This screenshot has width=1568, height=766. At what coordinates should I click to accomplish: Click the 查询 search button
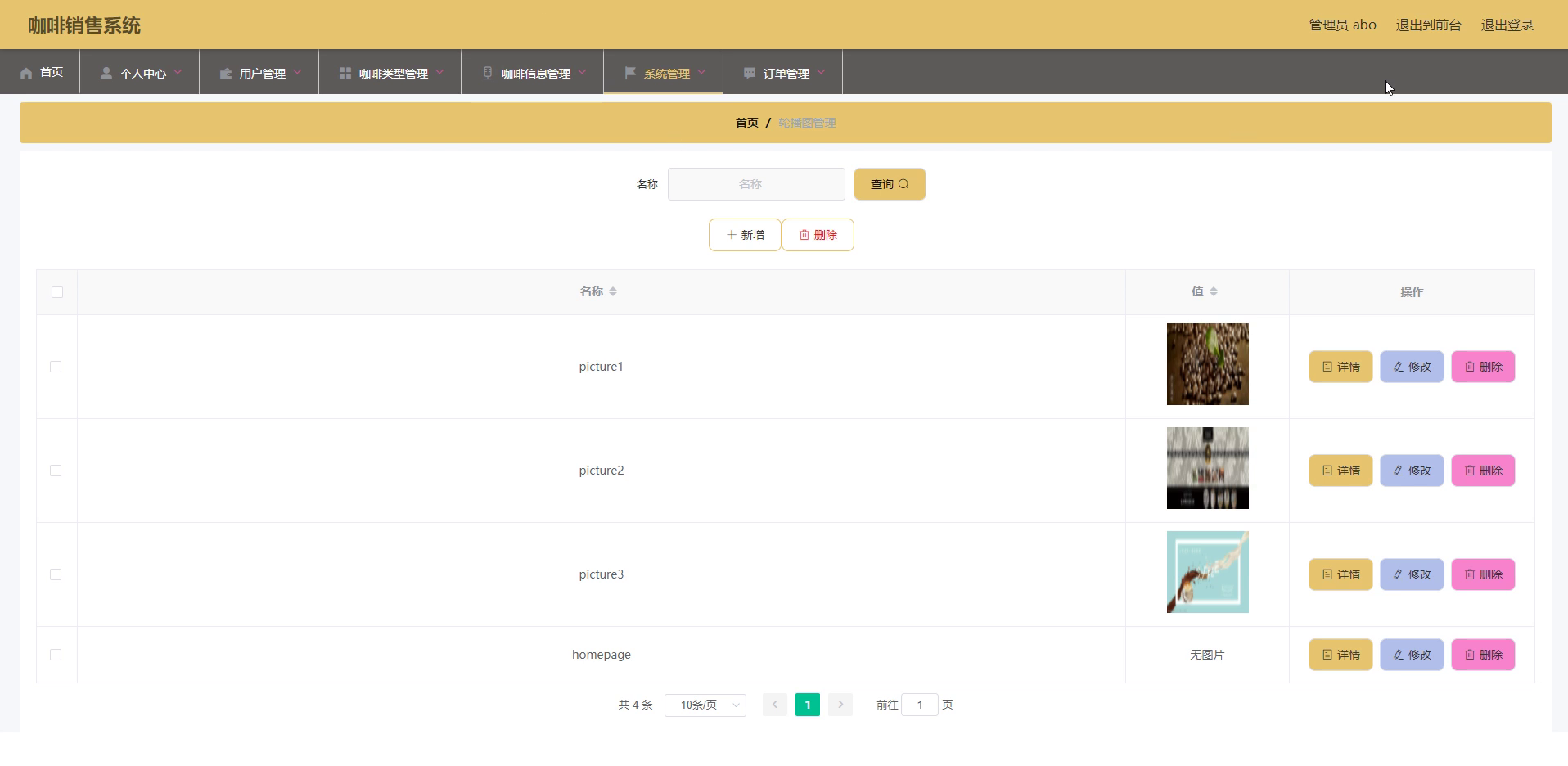point(890,184)
